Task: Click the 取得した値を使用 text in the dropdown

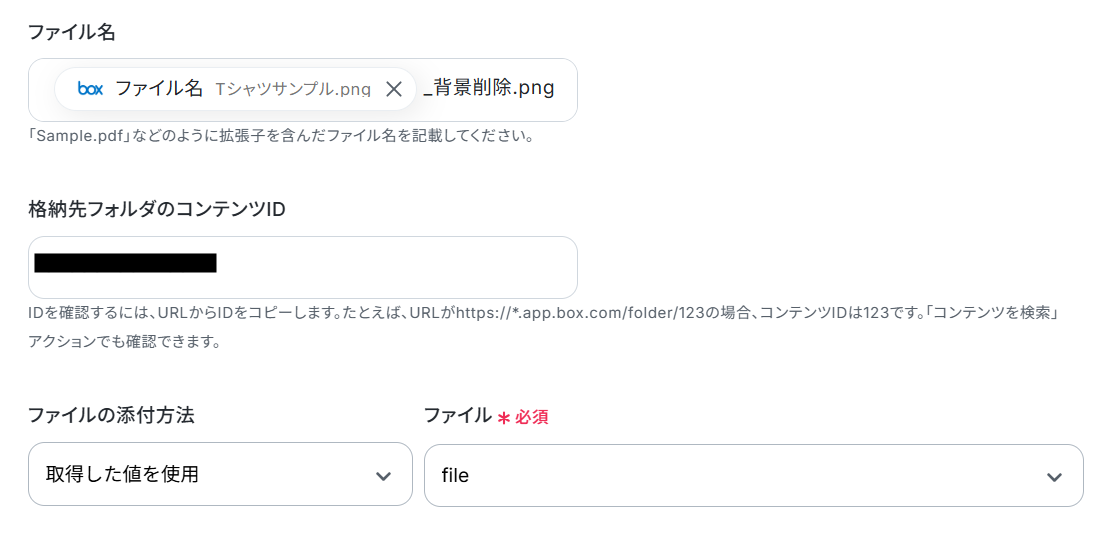Action: (123, 474)
